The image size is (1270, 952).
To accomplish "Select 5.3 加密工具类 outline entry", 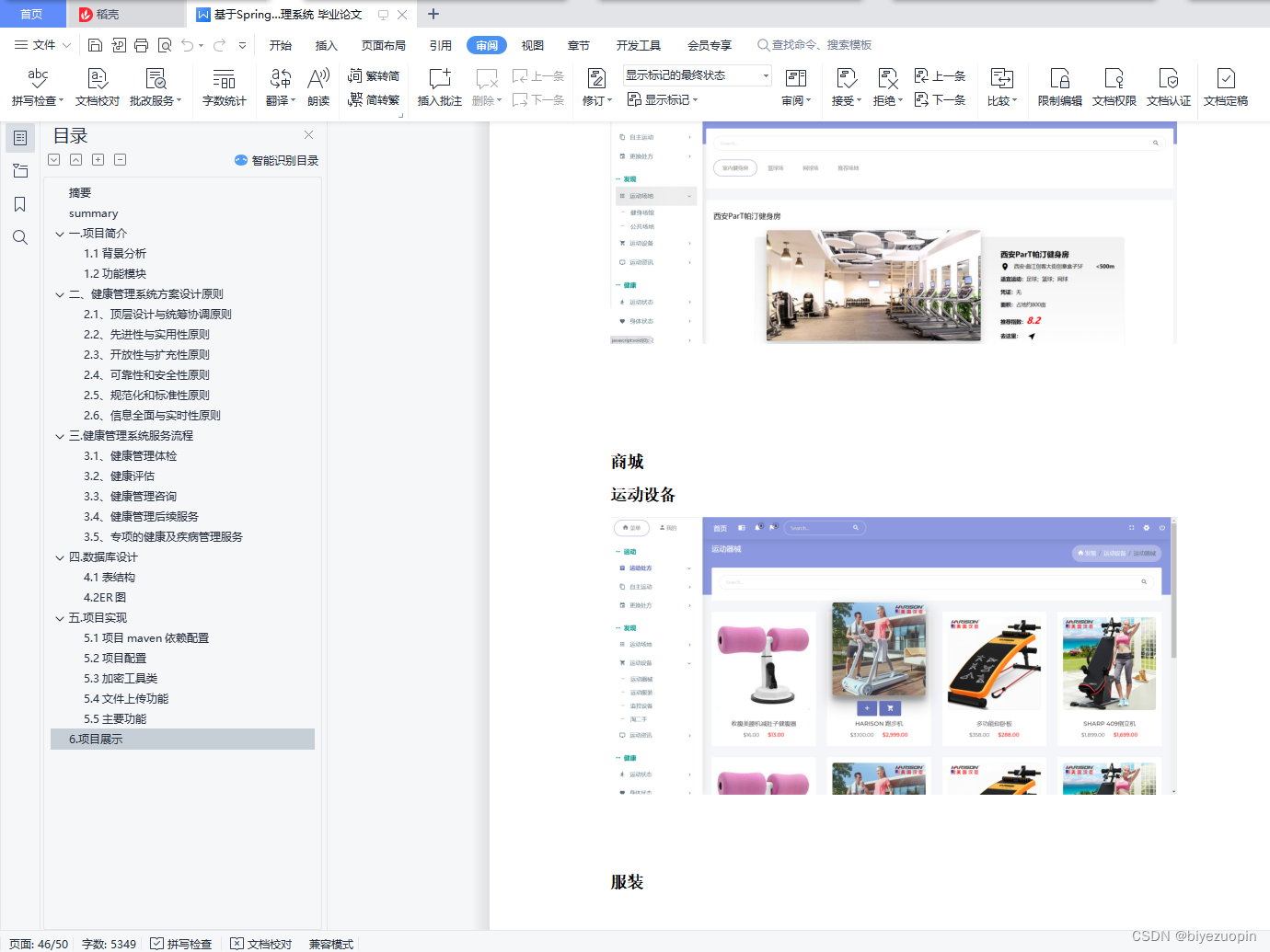I will (x=121, y=679).
